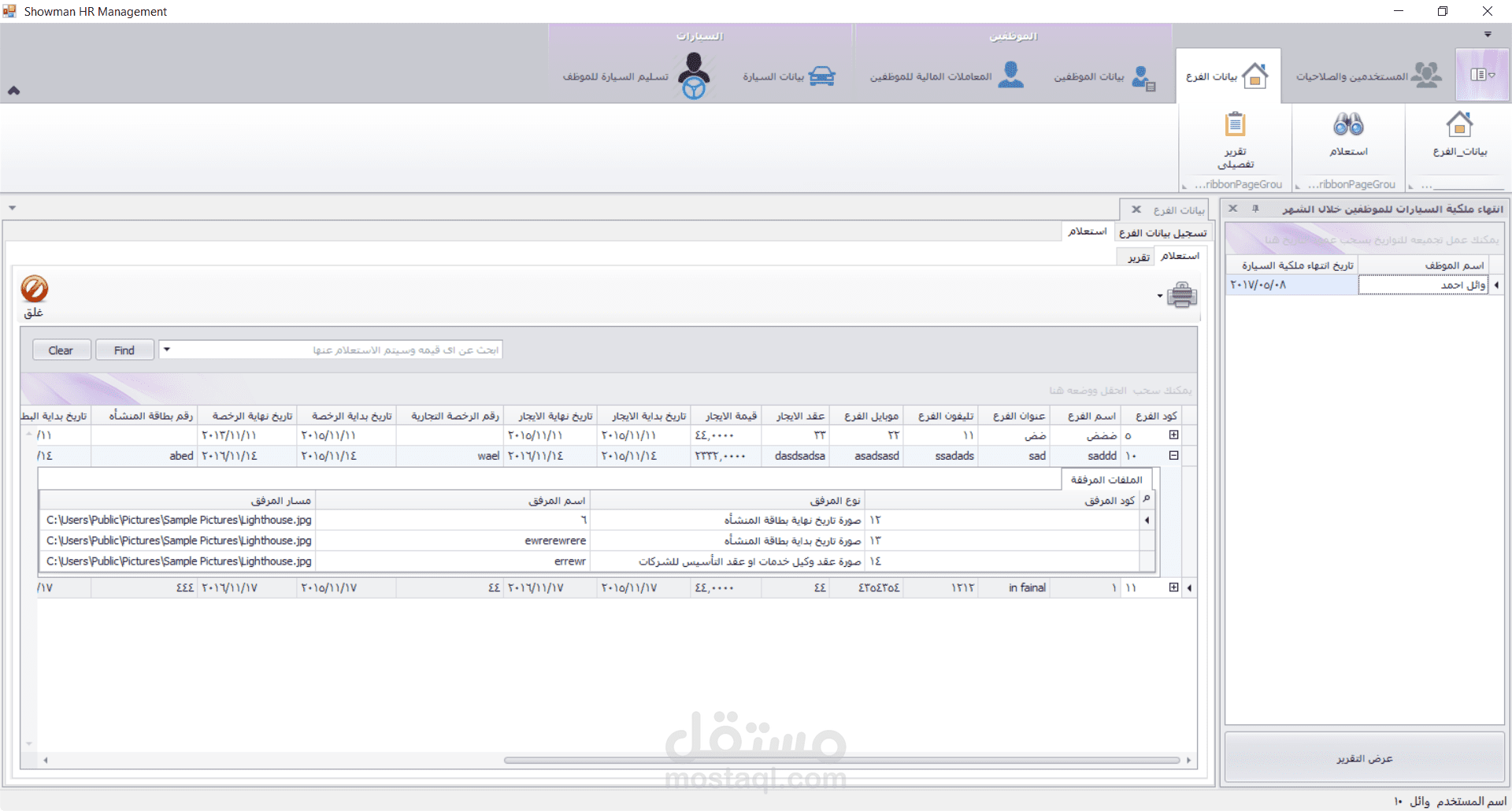
Task: Click the Clear button
Action: [x=61, y=350]
